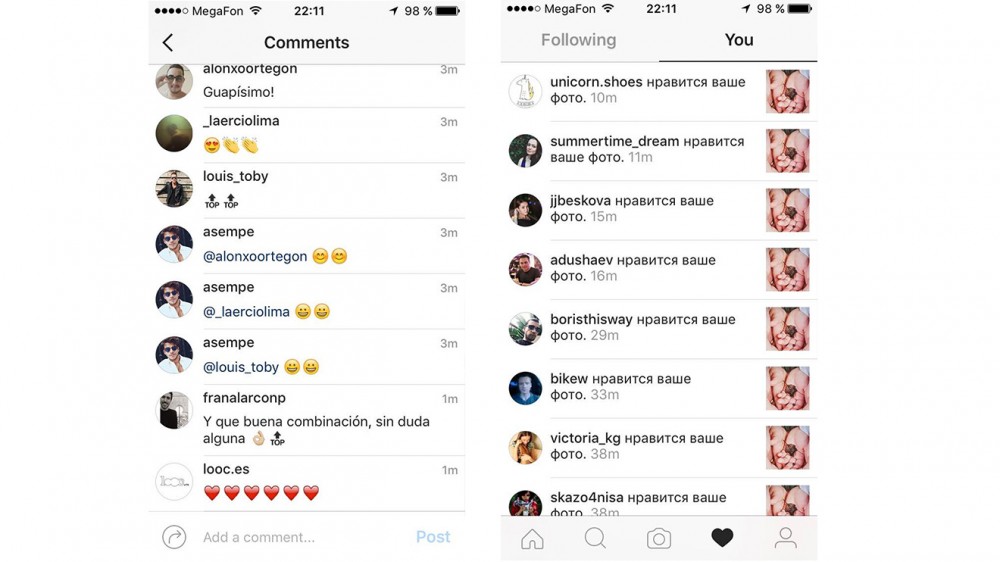The width and height of the screenshot is (1000, 562).
Task: Tap the Camera icon in bottom bar
Action: pos(658,538)
